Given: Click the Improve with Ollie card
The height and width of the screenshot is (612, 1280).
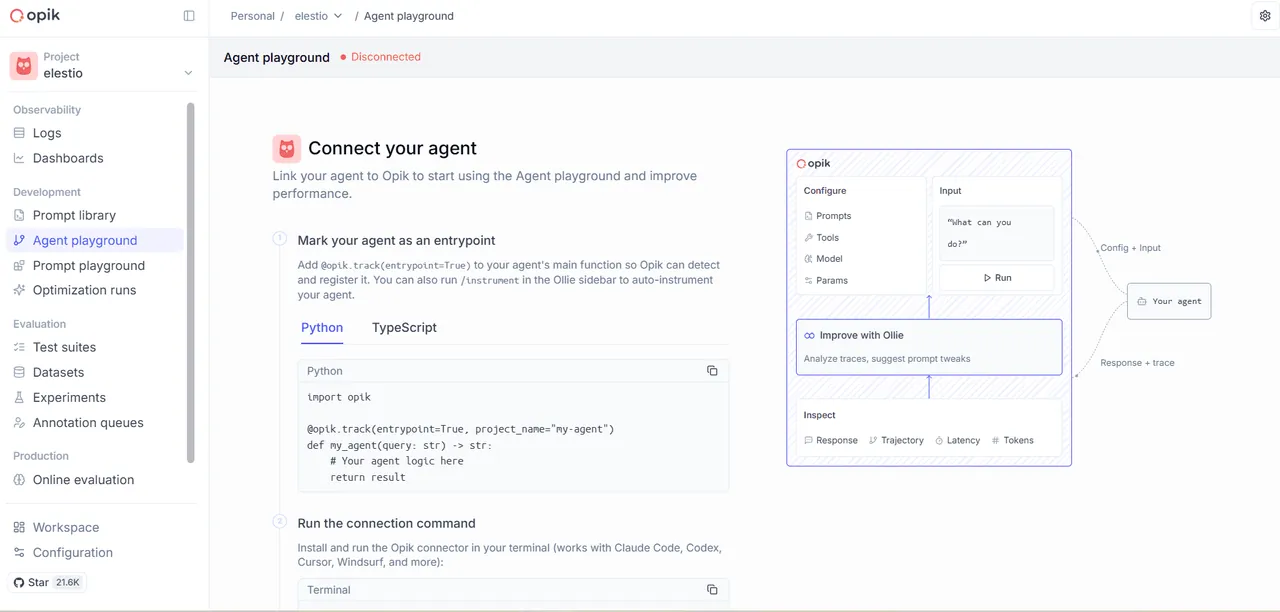Looking at the screenshot, I should pos(929,347).
